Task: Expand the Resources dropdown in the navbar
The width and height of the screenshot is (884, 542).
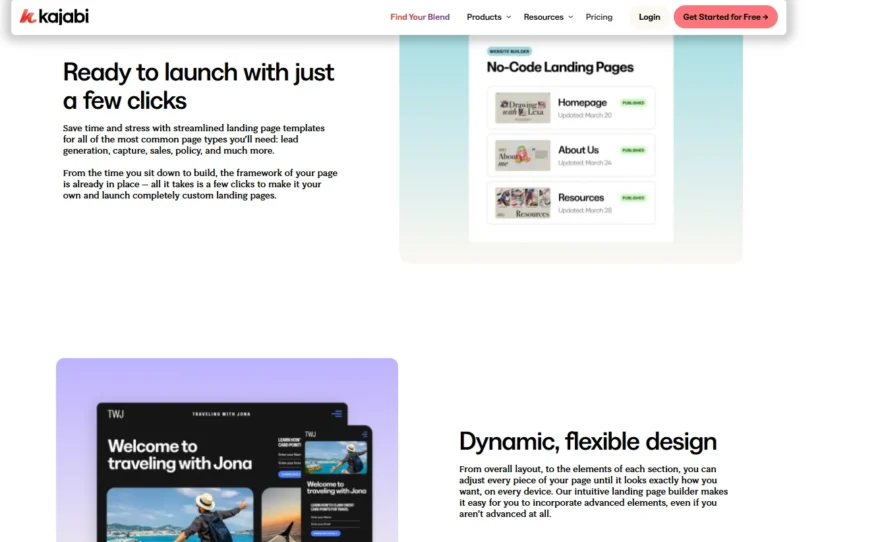Action: [x=548, y=17]
